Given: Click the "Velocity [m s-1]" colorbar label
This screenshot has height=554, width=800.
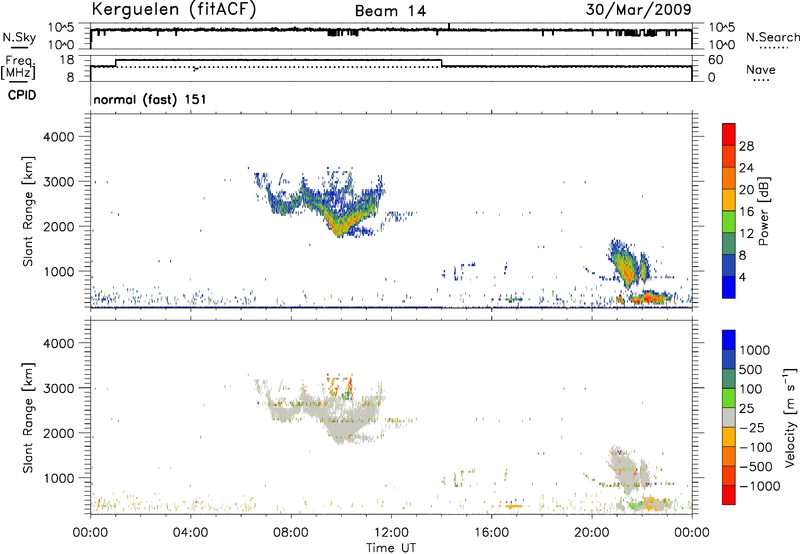Looking at the screenshot, I should pos(790,417).
